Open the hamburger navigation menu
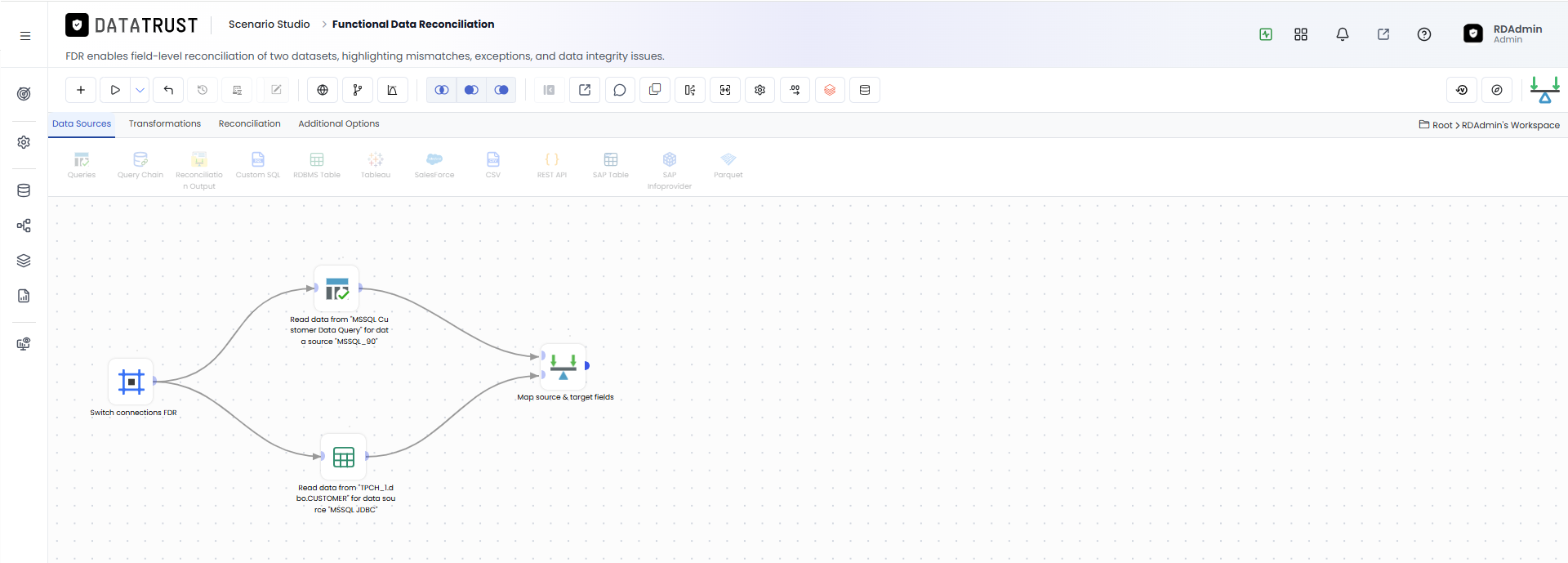This screenshot has width=1568, height=563. (x=25, y=36)
